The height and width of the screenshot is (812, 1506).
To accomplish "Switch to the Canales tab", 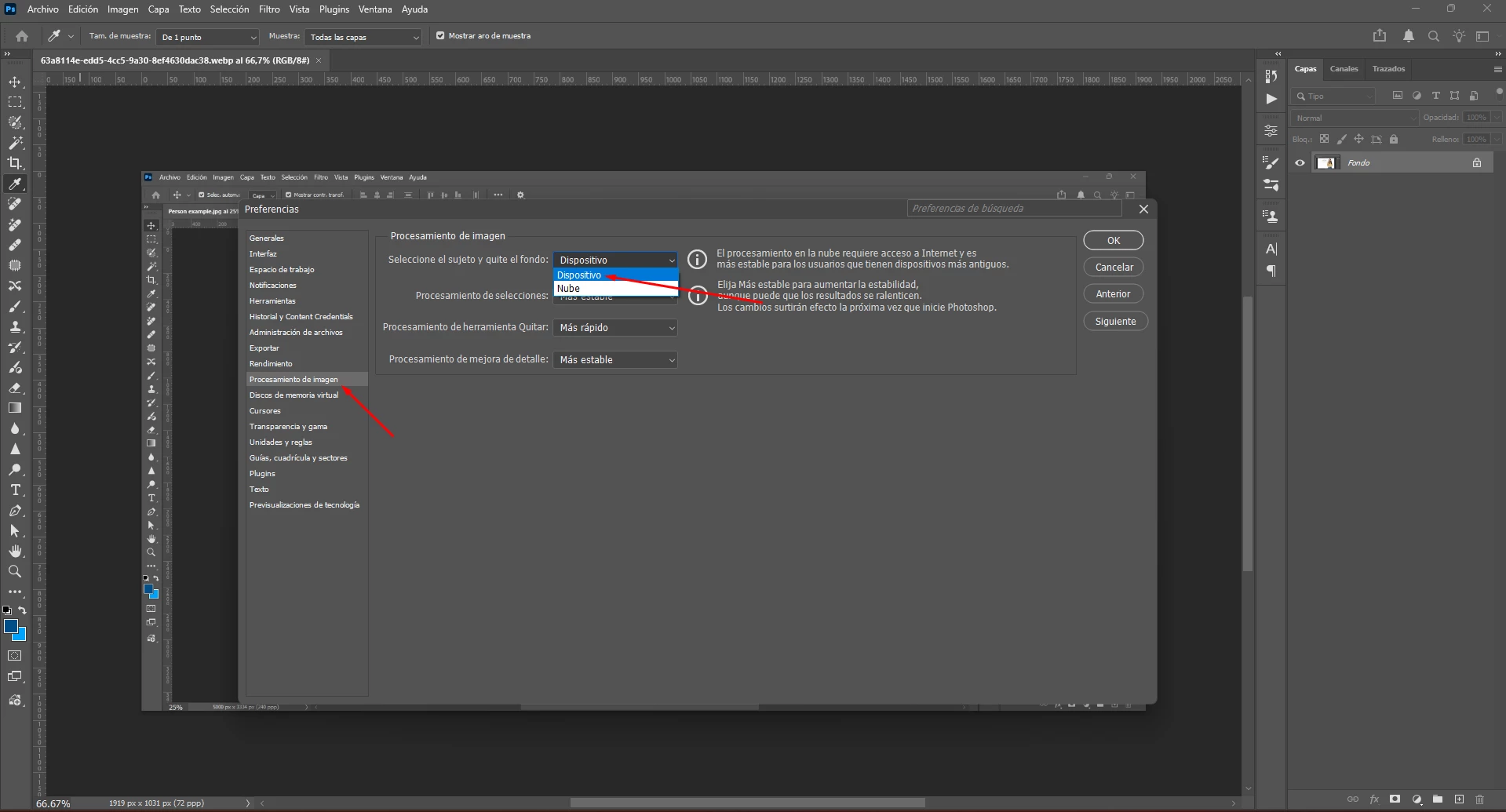I will click(x=1344, y=69).
